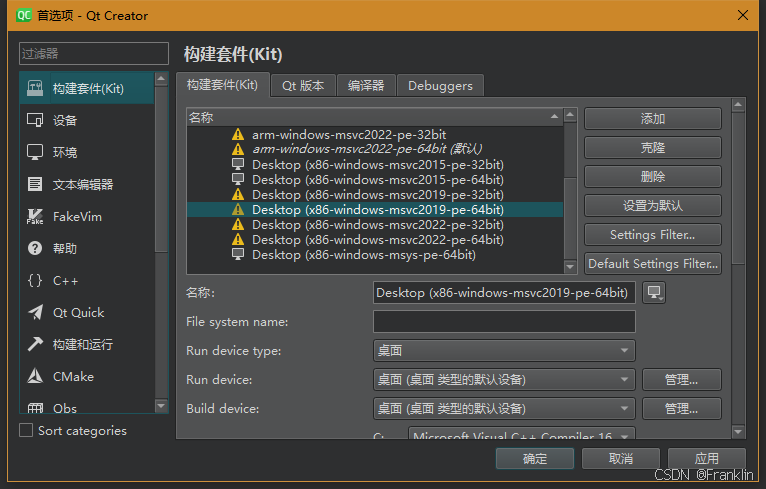Click monitor icon of msvc2015-pe-32bit kit
This screenshot has width=766, height=489.
[x=238, y=164]
